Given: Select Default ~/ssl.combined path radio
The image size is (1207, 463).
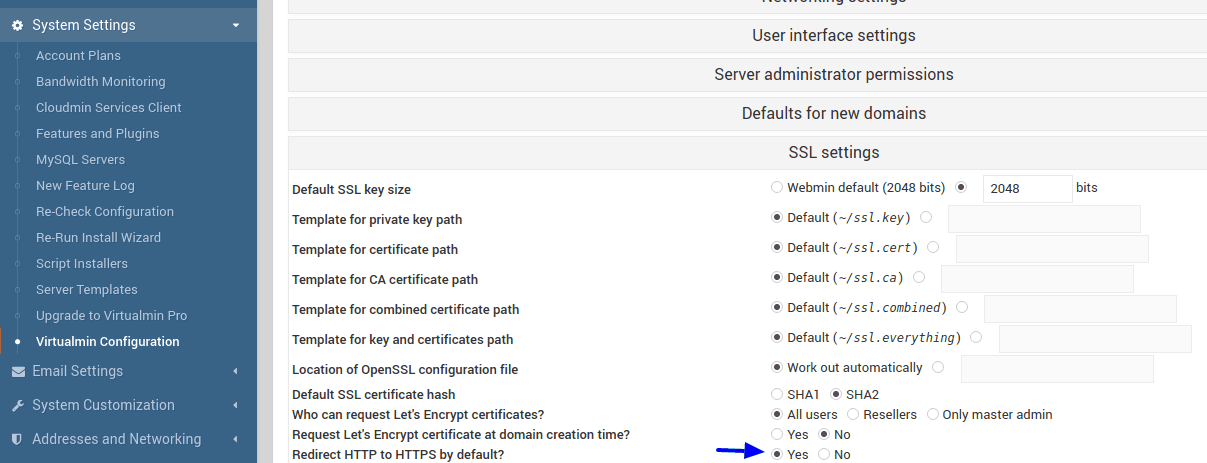Looking at the screenshot, I should coord(777,307).
